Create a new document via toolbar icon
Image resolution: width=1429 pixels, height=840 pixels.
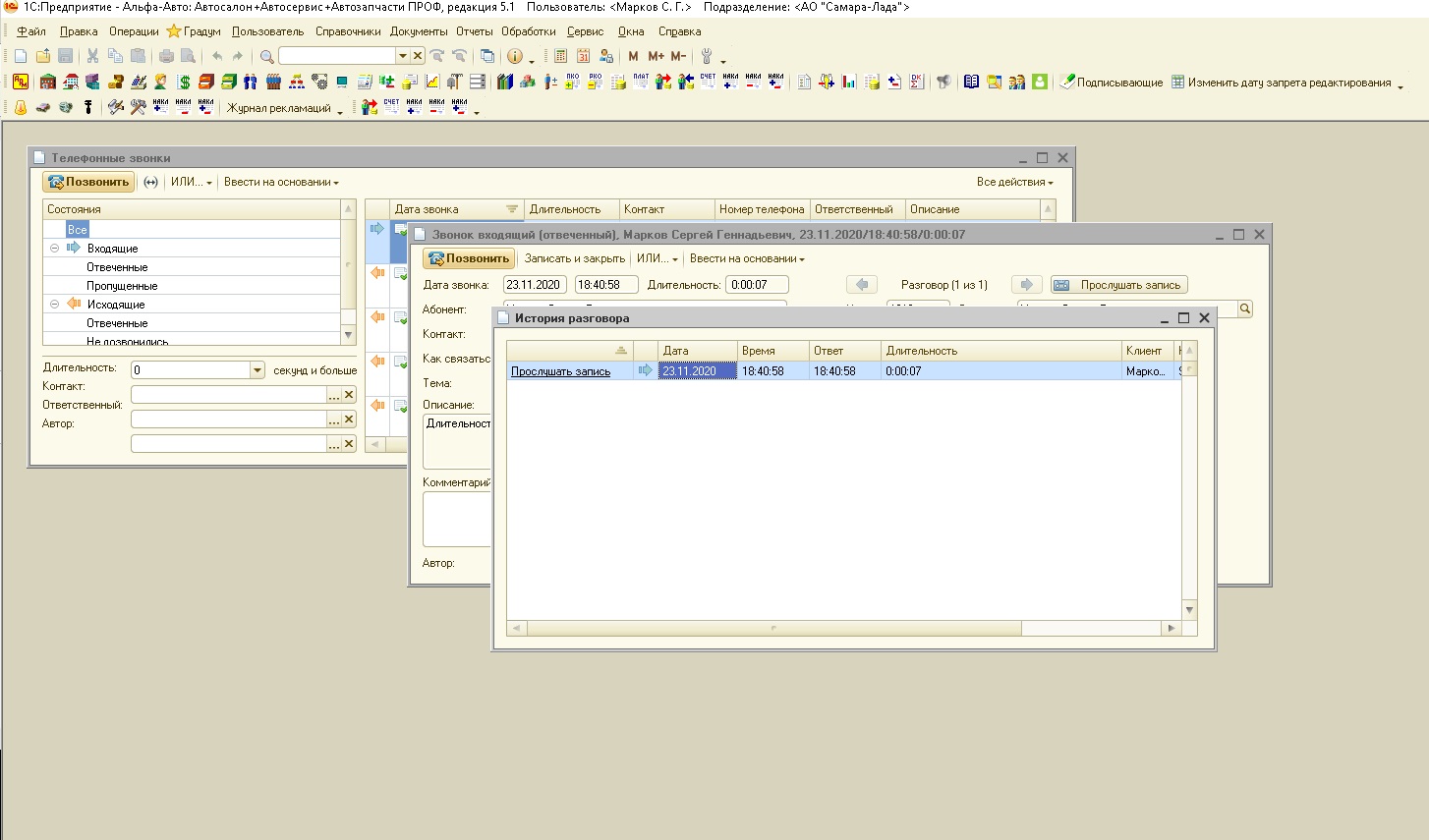click(x=21, y=56)
